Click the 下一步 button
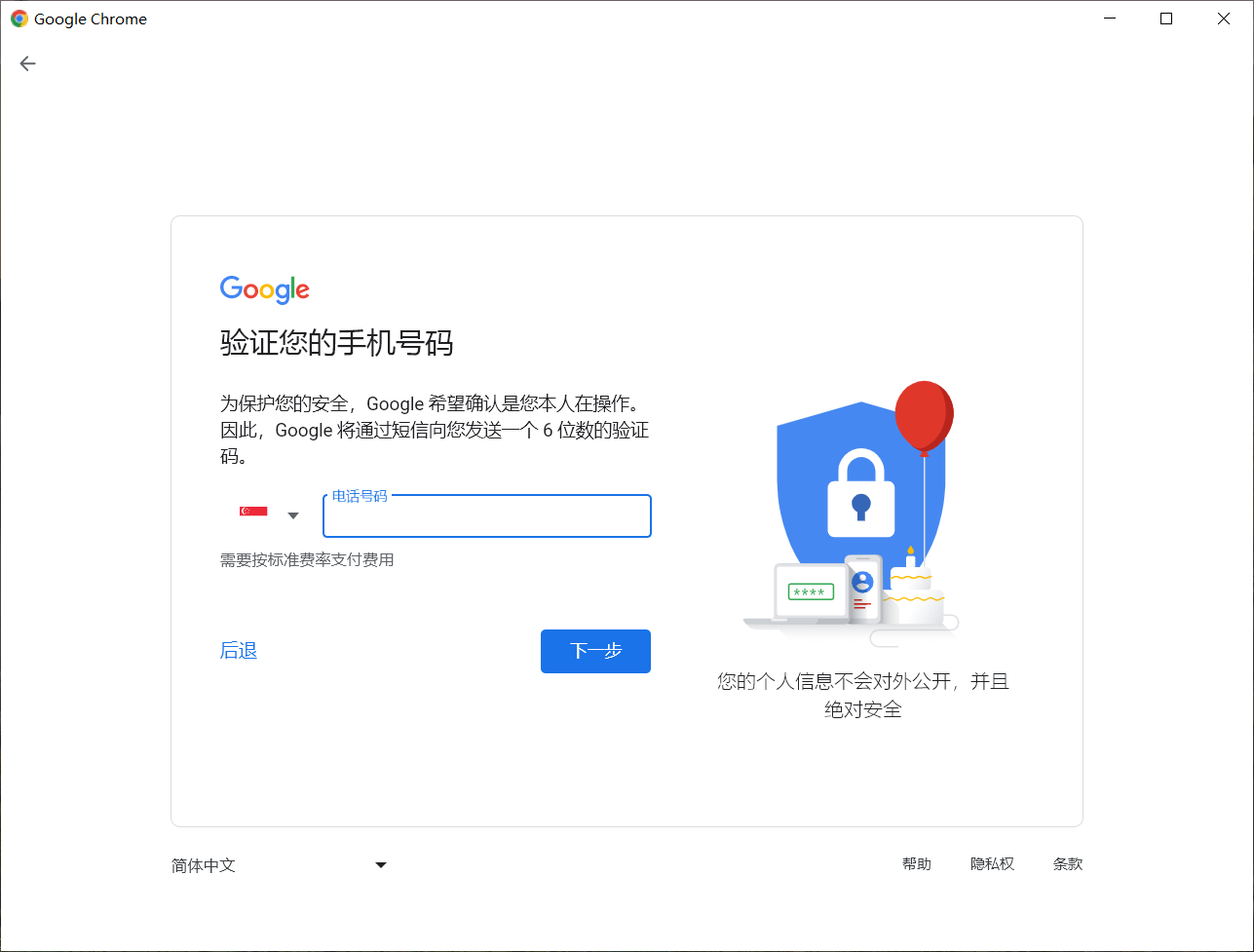The width and height of the screenshot is (1254, 952). (595, 651)
